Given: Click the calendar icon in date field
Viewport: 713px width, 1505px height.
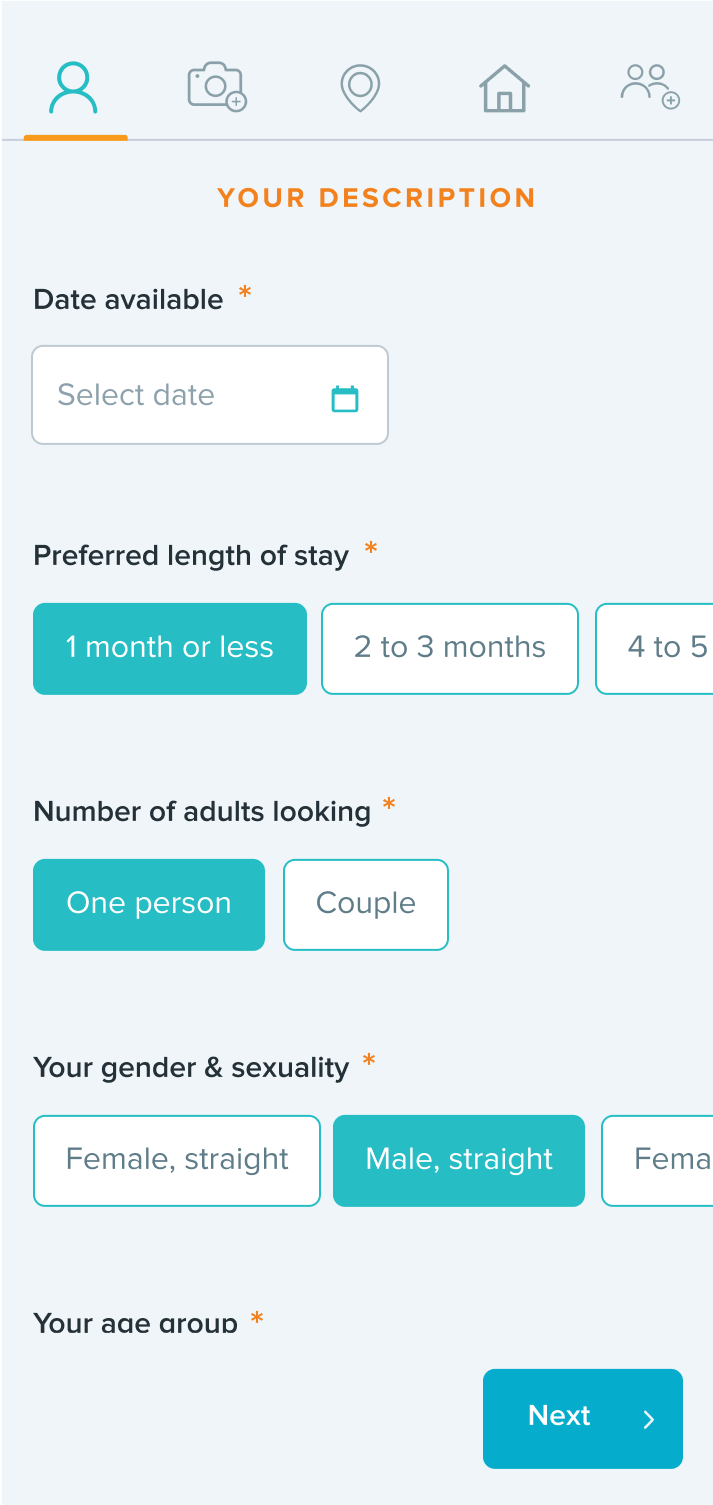Looking at the screenshot, I should click(x=345, y=398).
